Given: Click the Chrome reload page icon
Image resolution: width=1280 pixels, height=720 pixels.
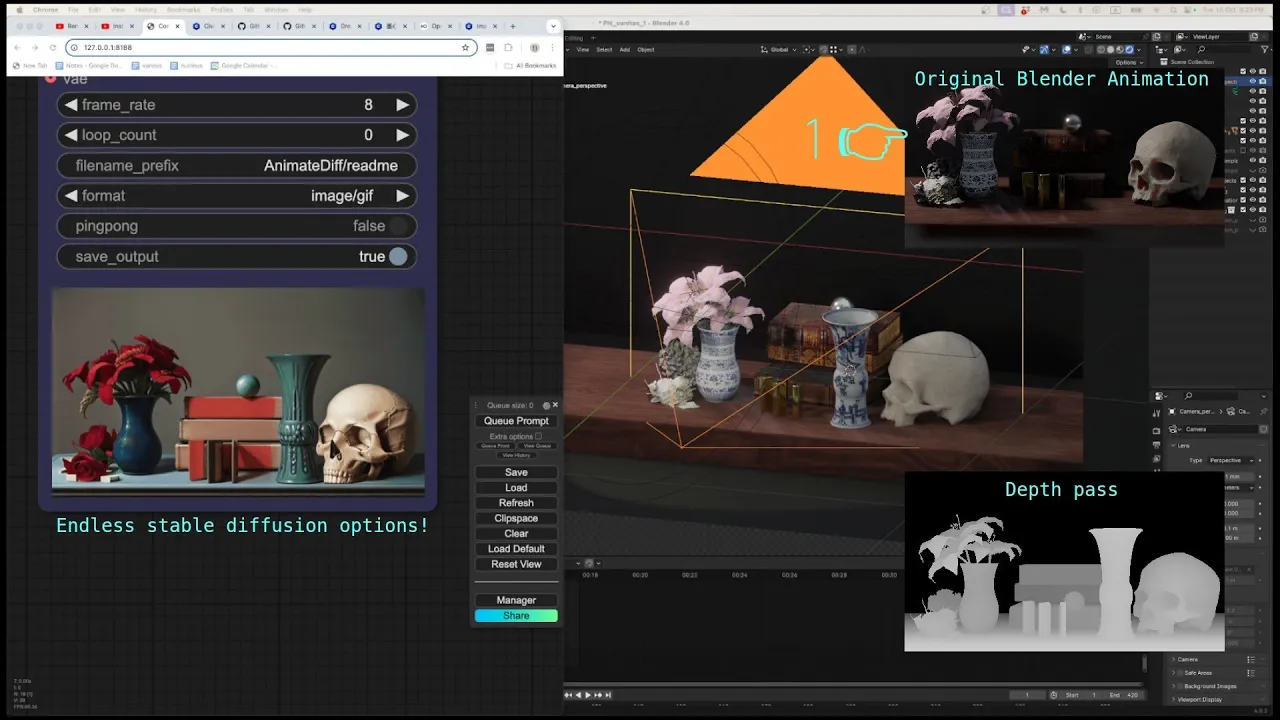Looking at the screenshot, I should [x=53, y=47].
